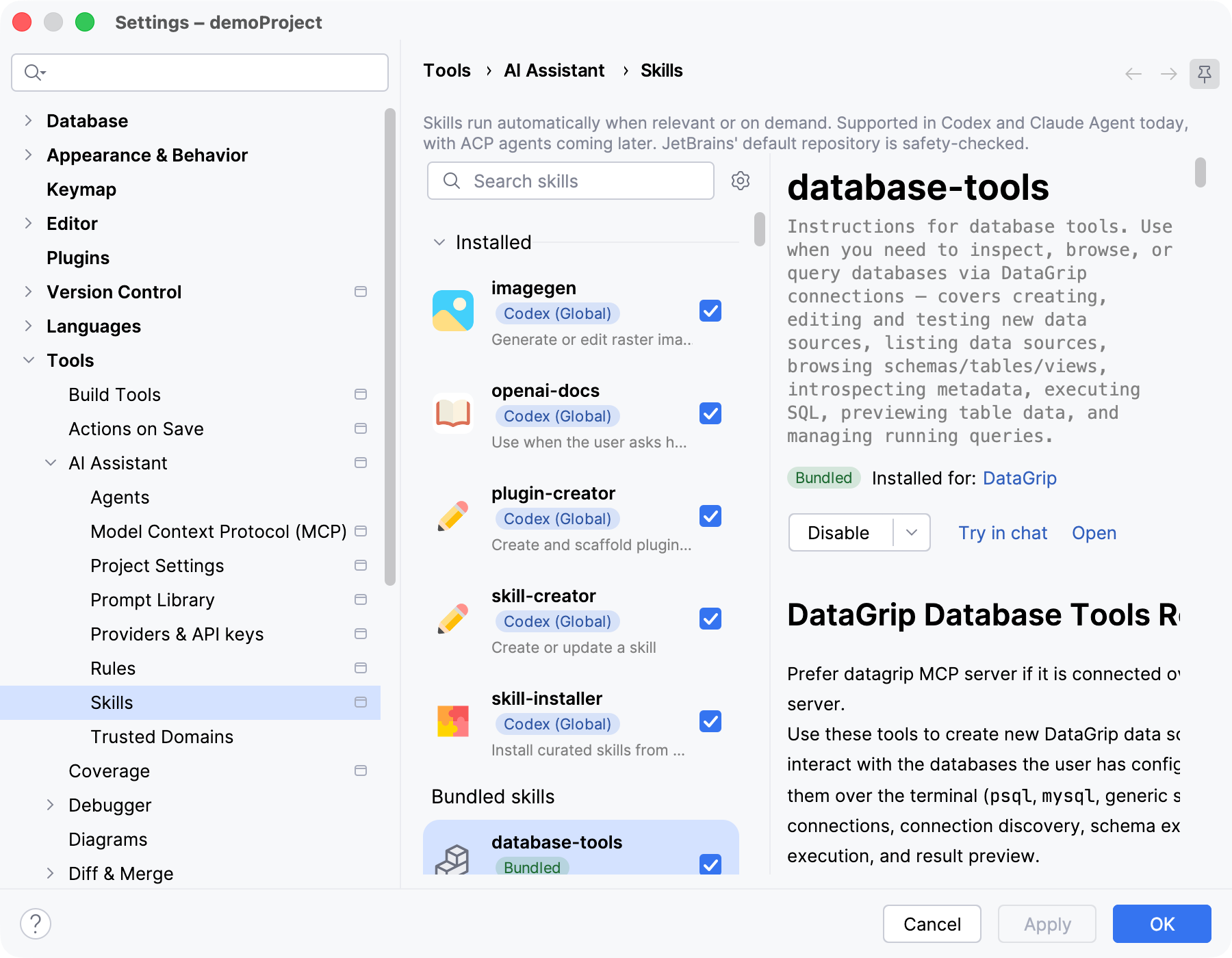Click the skills list scrollbar thumb
The width and height of the screenshot is (1232, 958).
760,229
